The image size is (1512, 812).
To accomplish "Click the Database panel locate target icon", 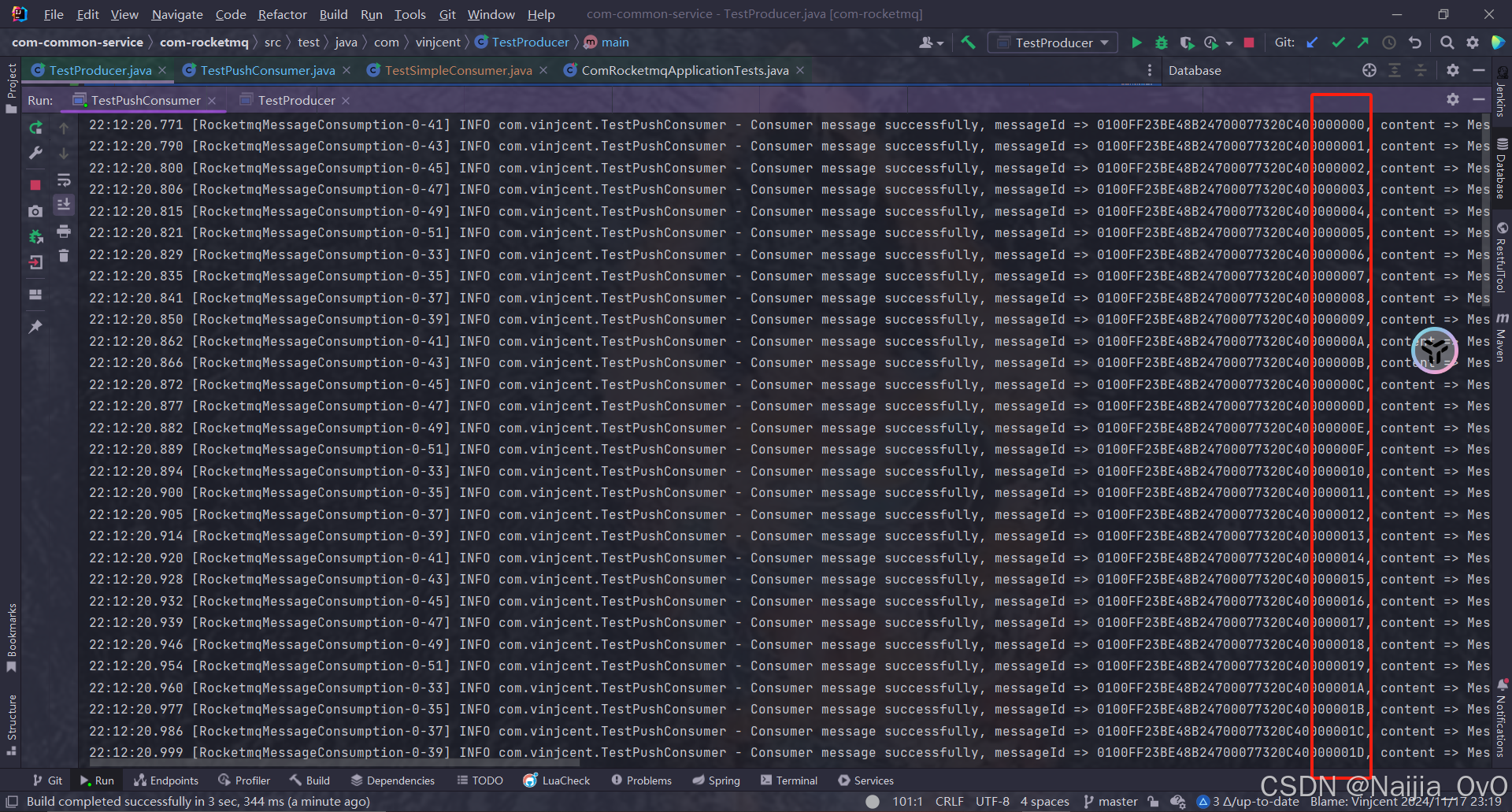I will pyautogui.click(x=1369, y=70).
